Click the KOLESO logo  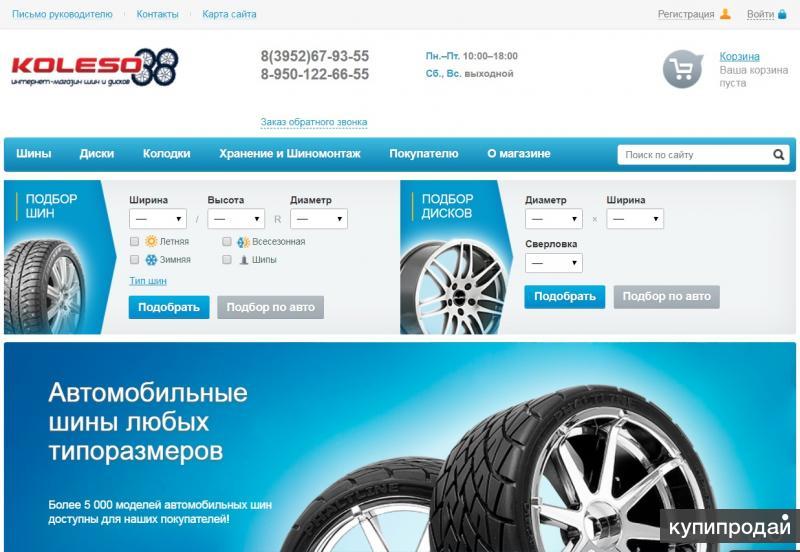point(94,67)
